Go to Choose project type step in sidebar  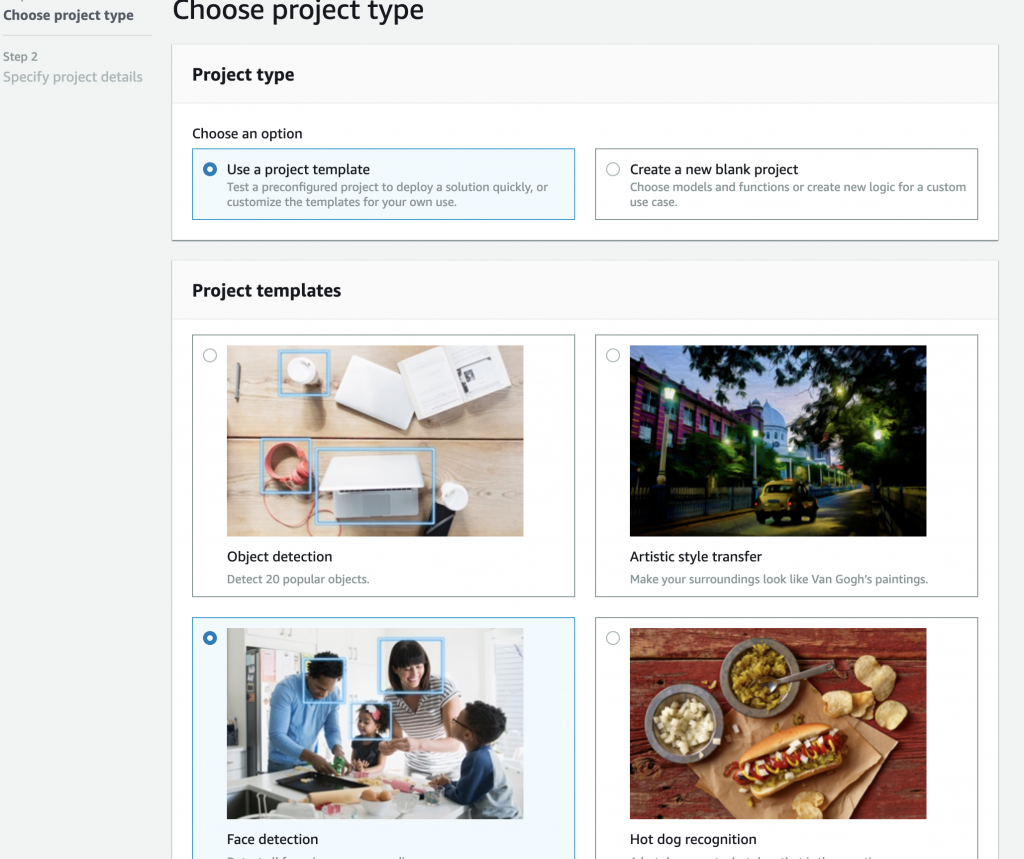click(69, 15)
